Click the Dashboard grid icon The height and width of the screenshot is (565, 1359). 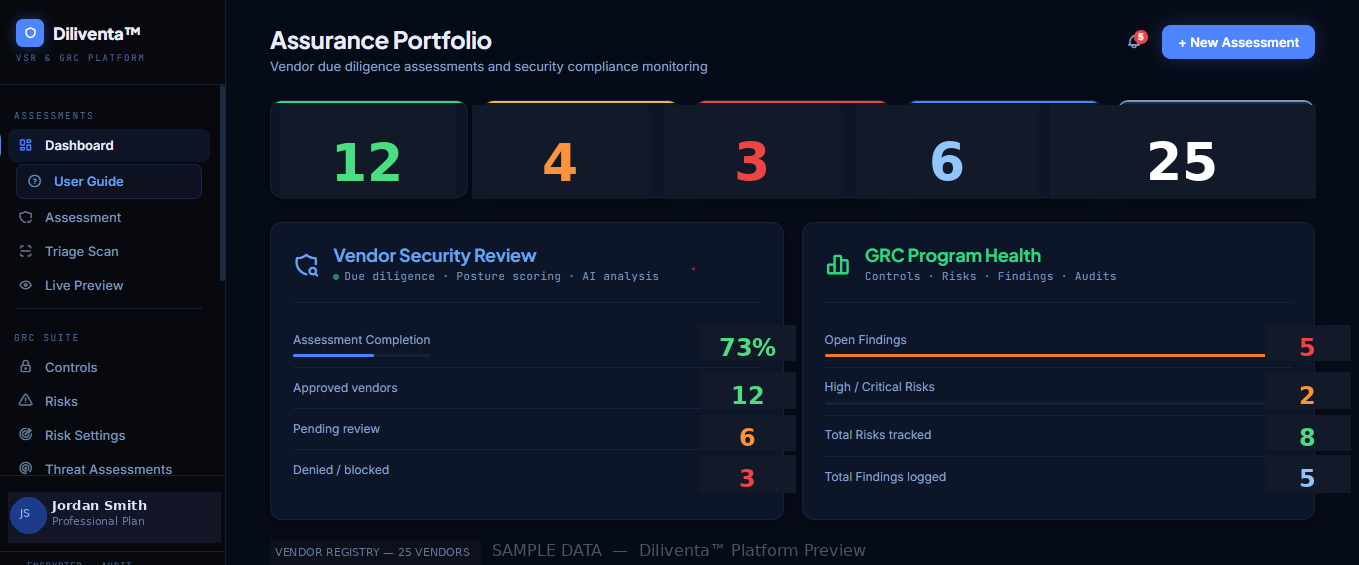(26, 145)
